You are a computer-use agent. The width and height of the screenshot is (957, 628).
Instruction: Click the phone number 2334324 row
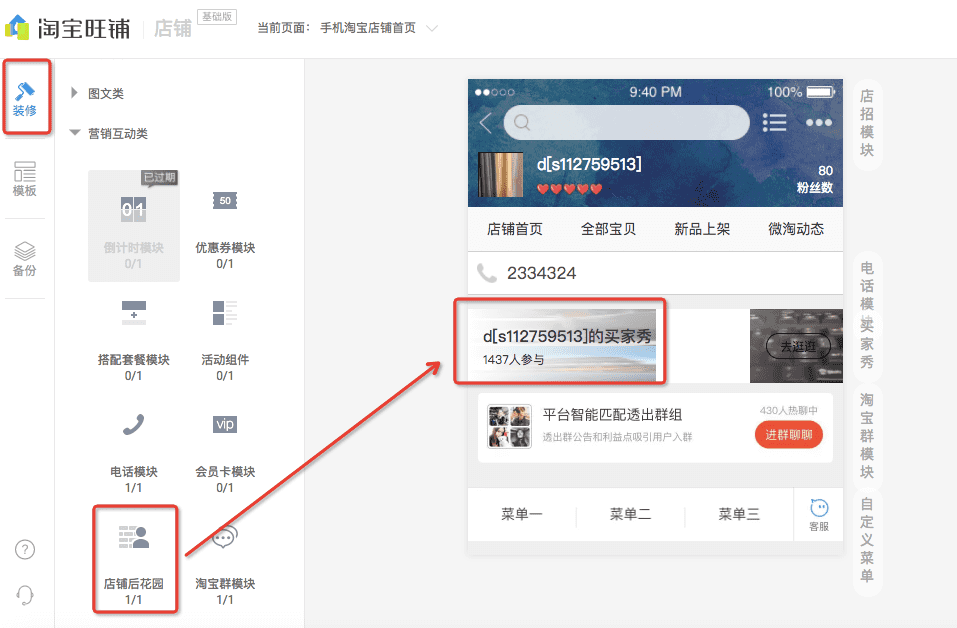[655, 273]
